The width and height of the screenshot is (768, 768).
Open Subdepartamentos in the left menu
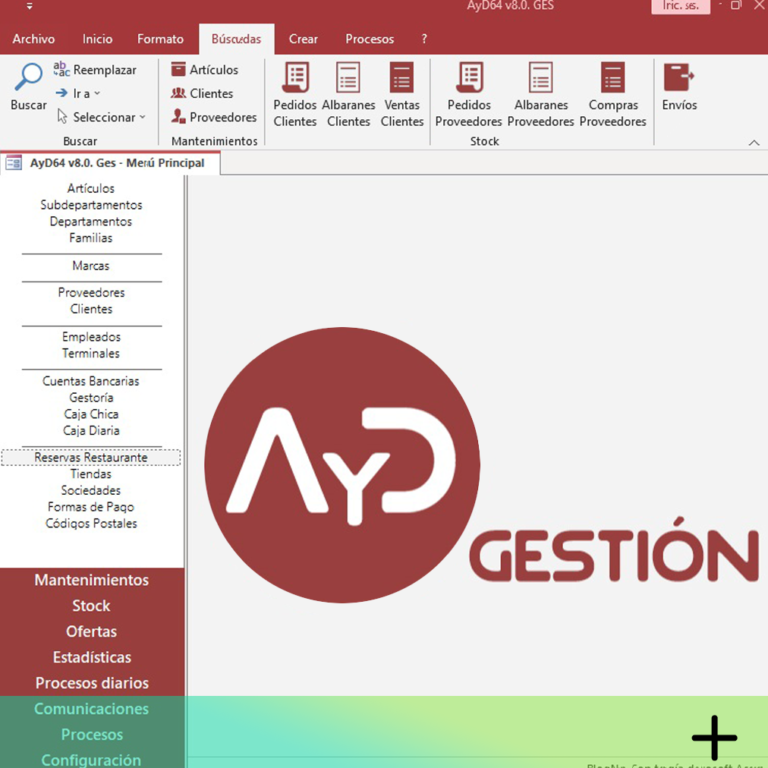(x=91, y=205)
